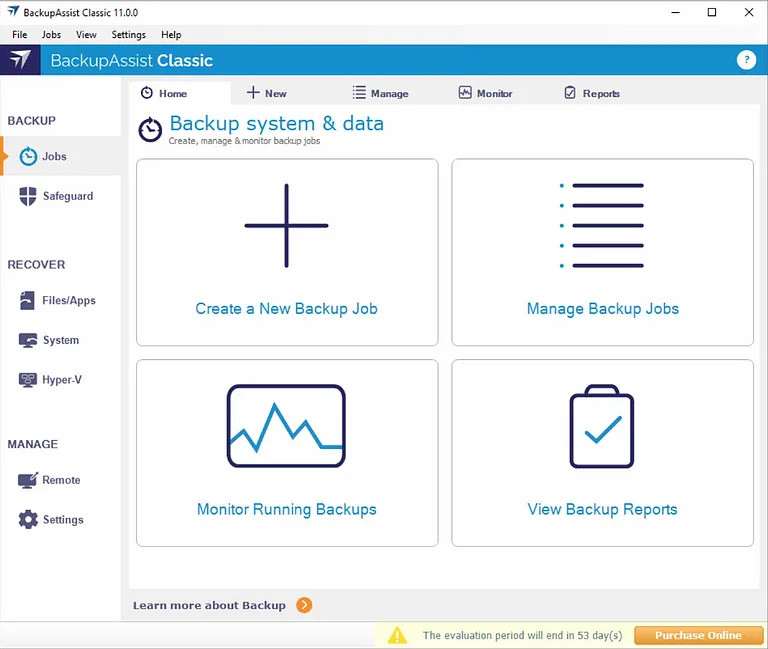Viewport: 768px width, 649px height.
Task: Click the orange arrow next to Learn more
Action: (x=304, y=605)
